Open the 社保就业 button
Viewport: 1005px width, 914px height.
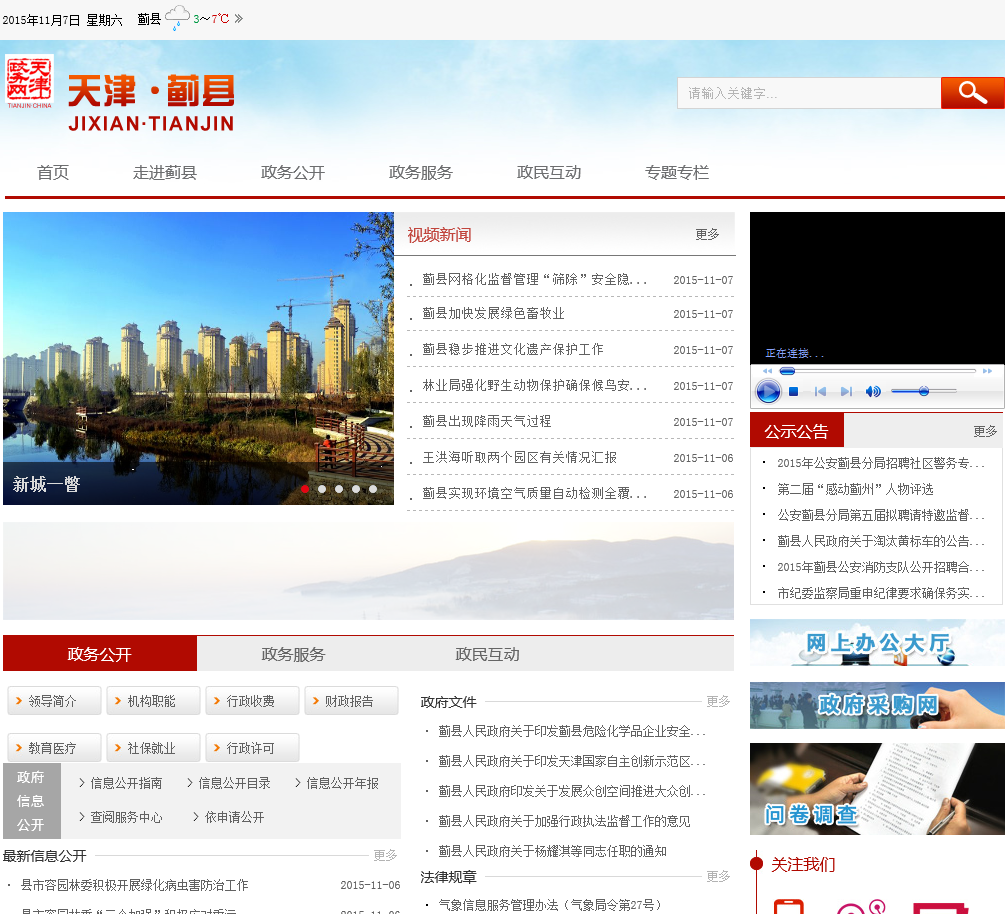(x=153, y=747)
